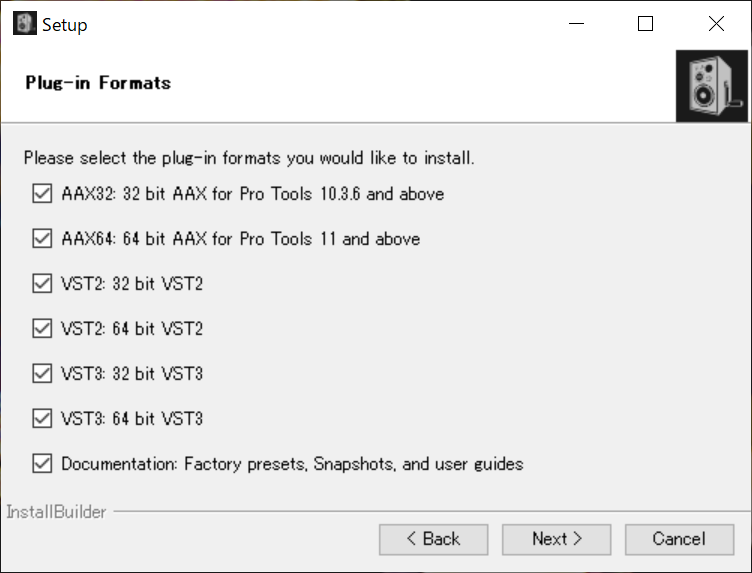Uncheck AAX32 32 bit Pro Tools checkbox
The height and width of the screenshot is (573, 752).
point(42,194)
